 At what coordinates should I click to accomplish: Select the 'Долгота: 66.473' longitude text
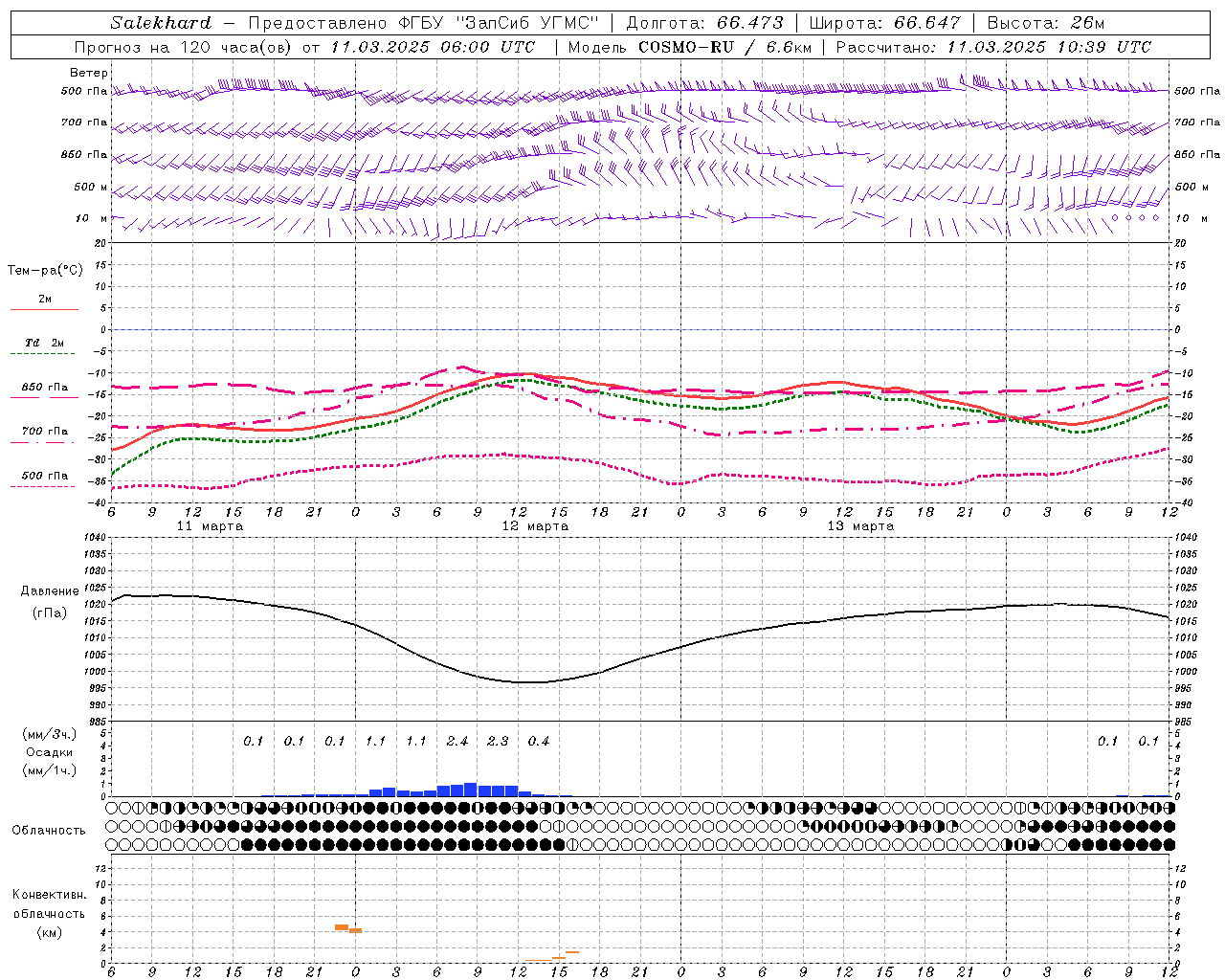(x=704, y=23)
